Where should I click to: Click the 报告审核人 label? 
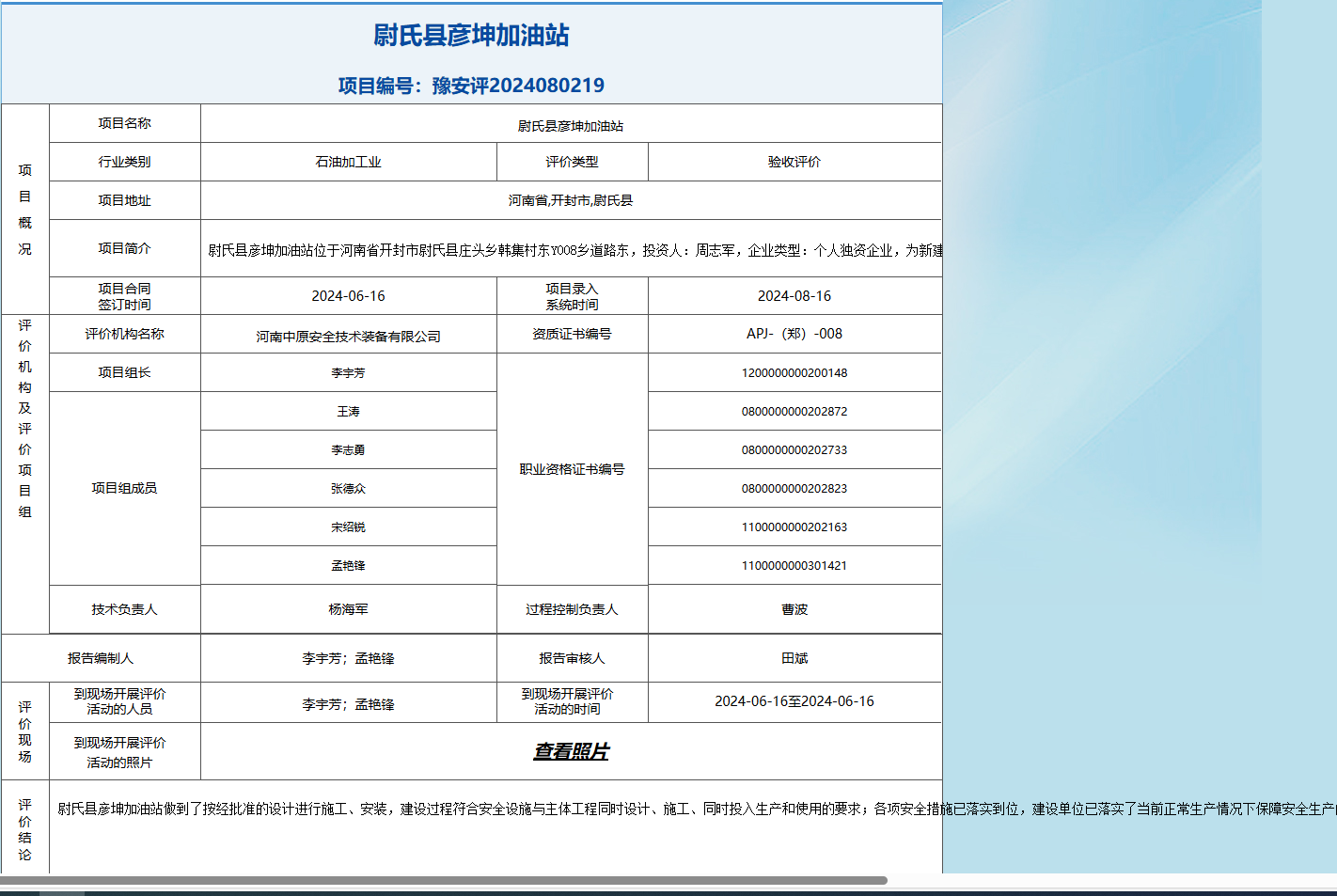coord(572,658)
